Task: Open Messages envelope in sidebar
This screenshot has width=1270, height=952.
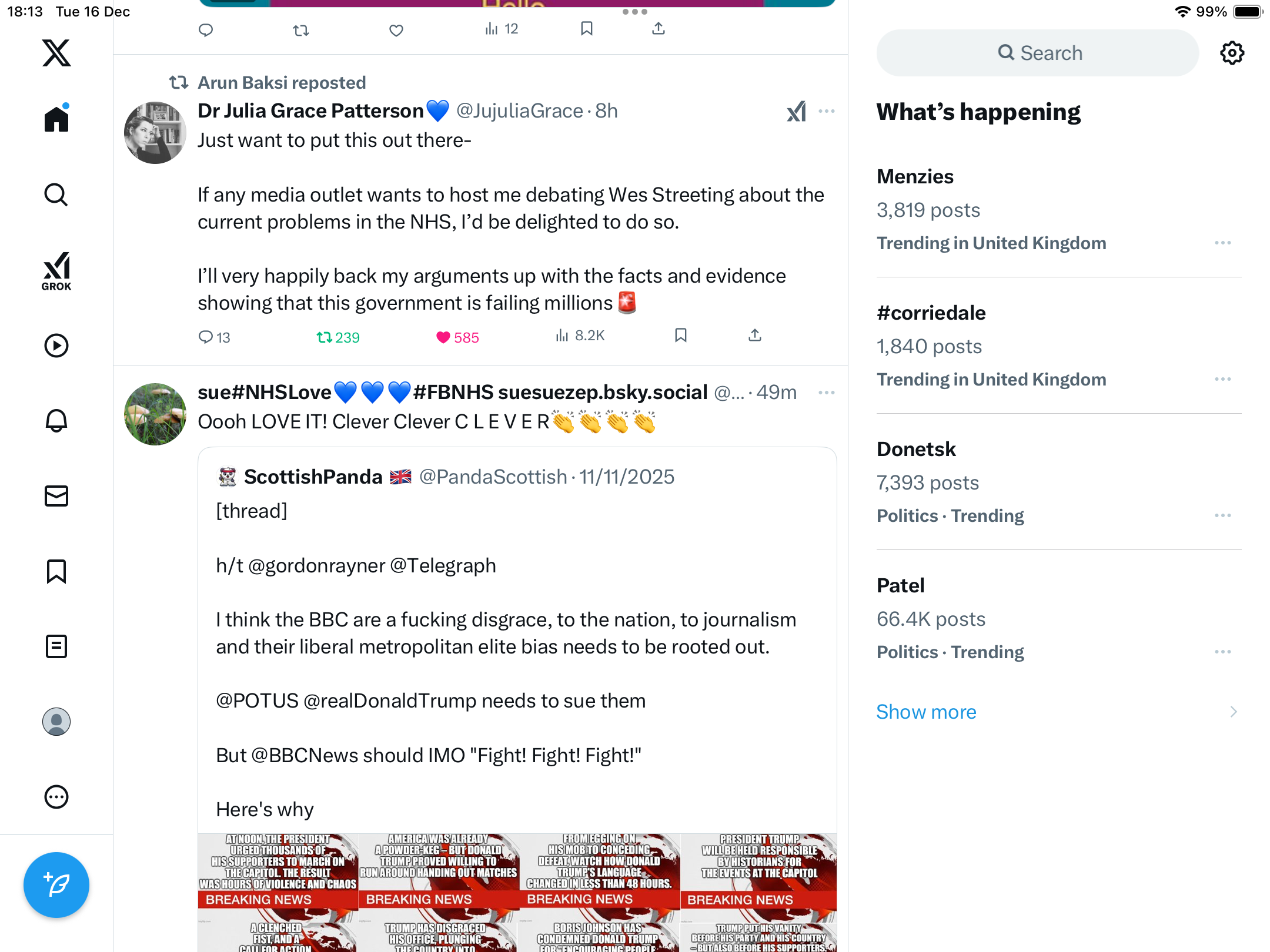Action: pyautogui.click(x=56, y=496)
